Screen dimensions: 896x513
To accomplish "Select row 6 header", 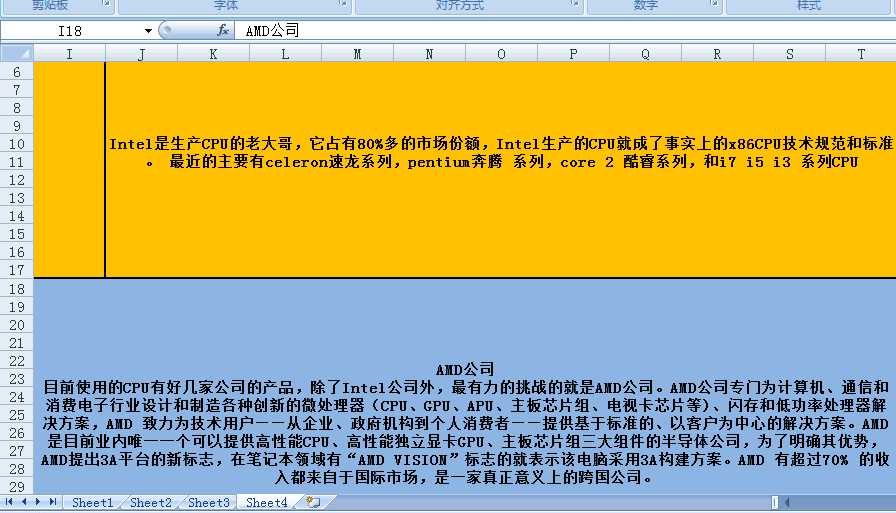I will point(17,72).
